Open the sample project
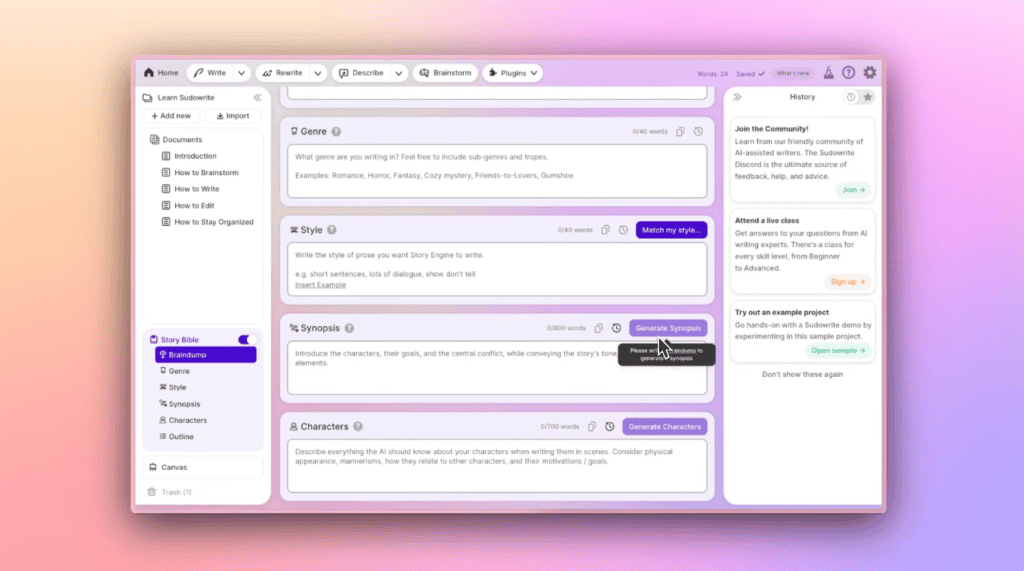 pyautogui.click(x=838, y=351)
